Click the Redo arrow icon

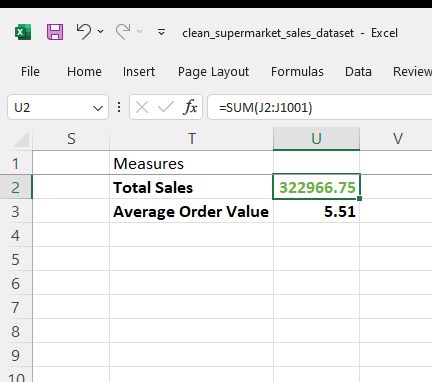pyautogui.click(x=123, y=32)
